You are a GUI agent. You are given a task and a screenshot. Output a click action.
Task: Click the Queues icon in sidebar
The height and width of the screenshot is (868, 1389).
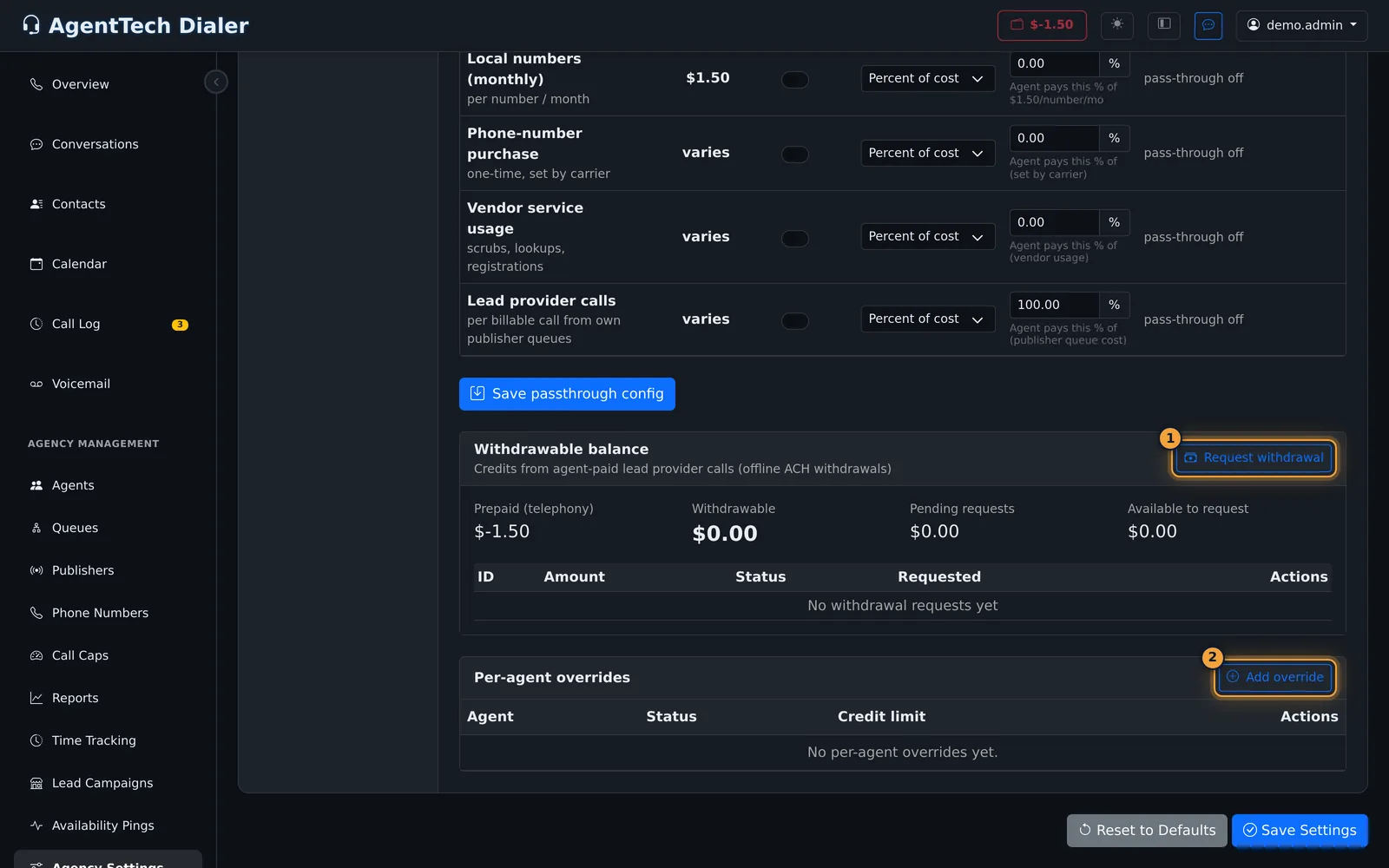pyautogui.click(x=36, y=528)
